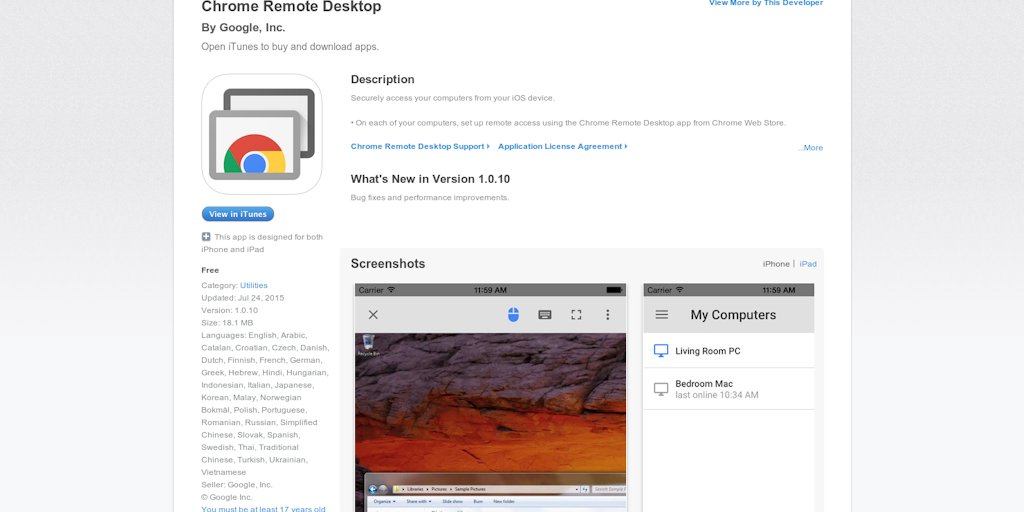Click the wifi icon in the first screenshot status bar
The width and height of the screenshot is (1024, 512).
pos(391,290)
